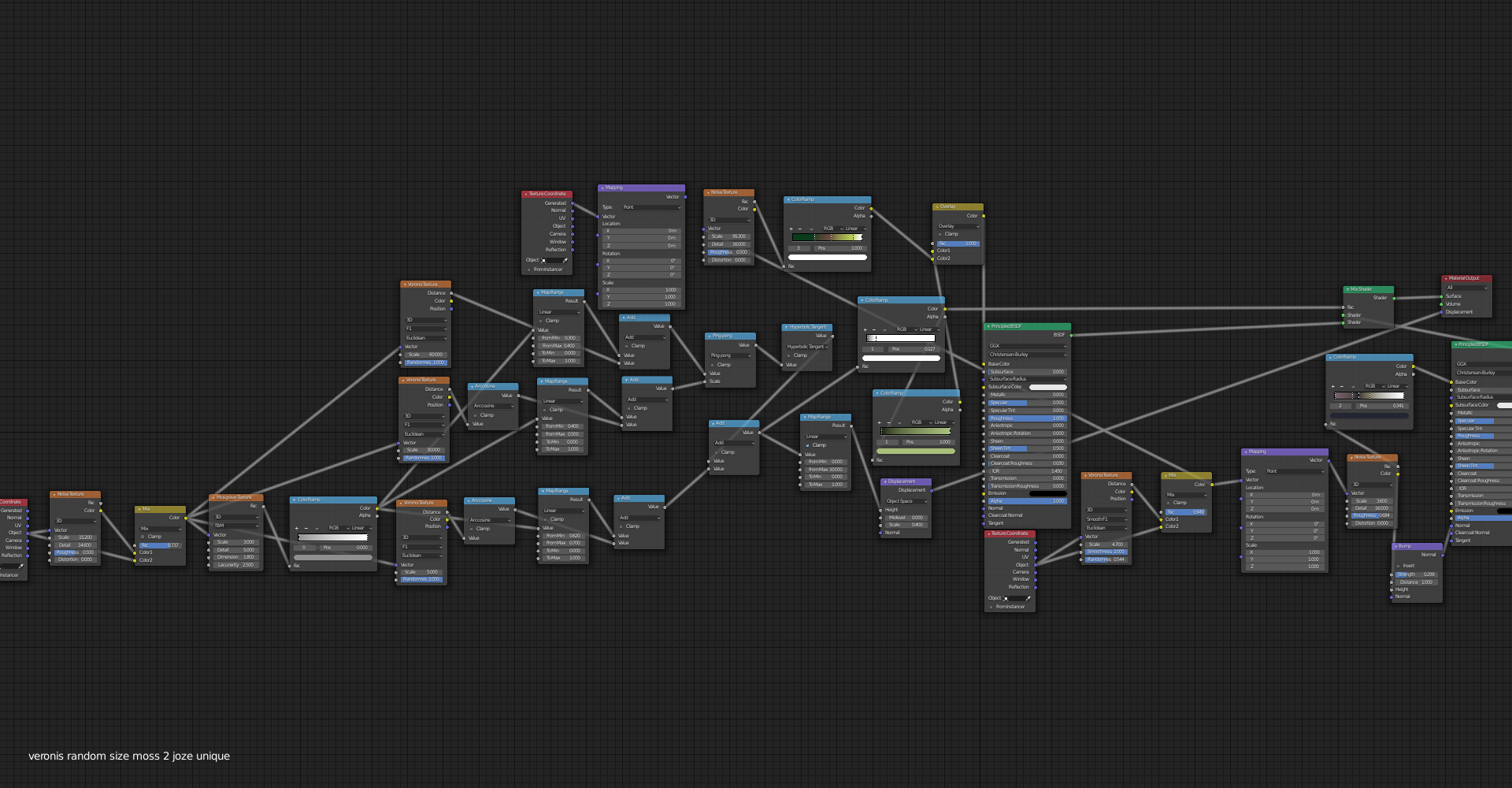Click Subsurface Color swatch in Principled BSDF with IOR 1.450
Image resolution: width=1512 pixels, height=788 pixels.
[1047, 387]
